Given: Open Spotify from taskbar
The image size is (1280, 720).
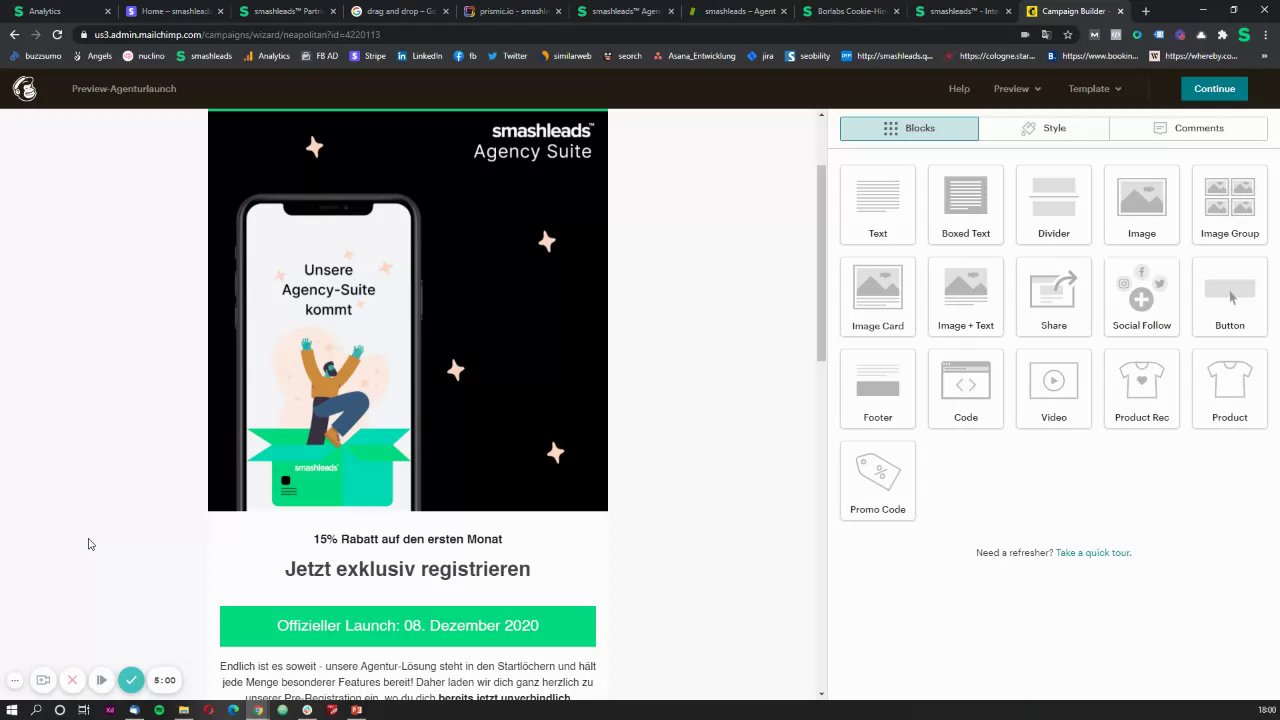Looking at the screenshot, I should coord(159,710).
